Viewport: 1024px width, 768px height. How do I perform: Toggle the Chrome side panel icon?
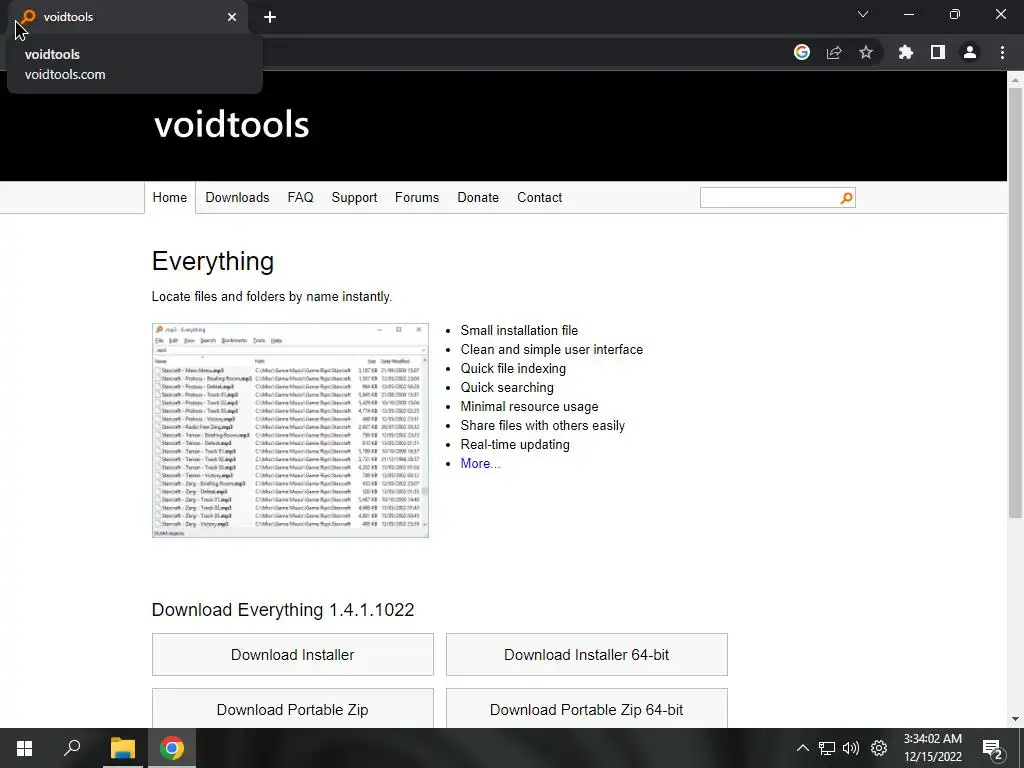[938, 52]
